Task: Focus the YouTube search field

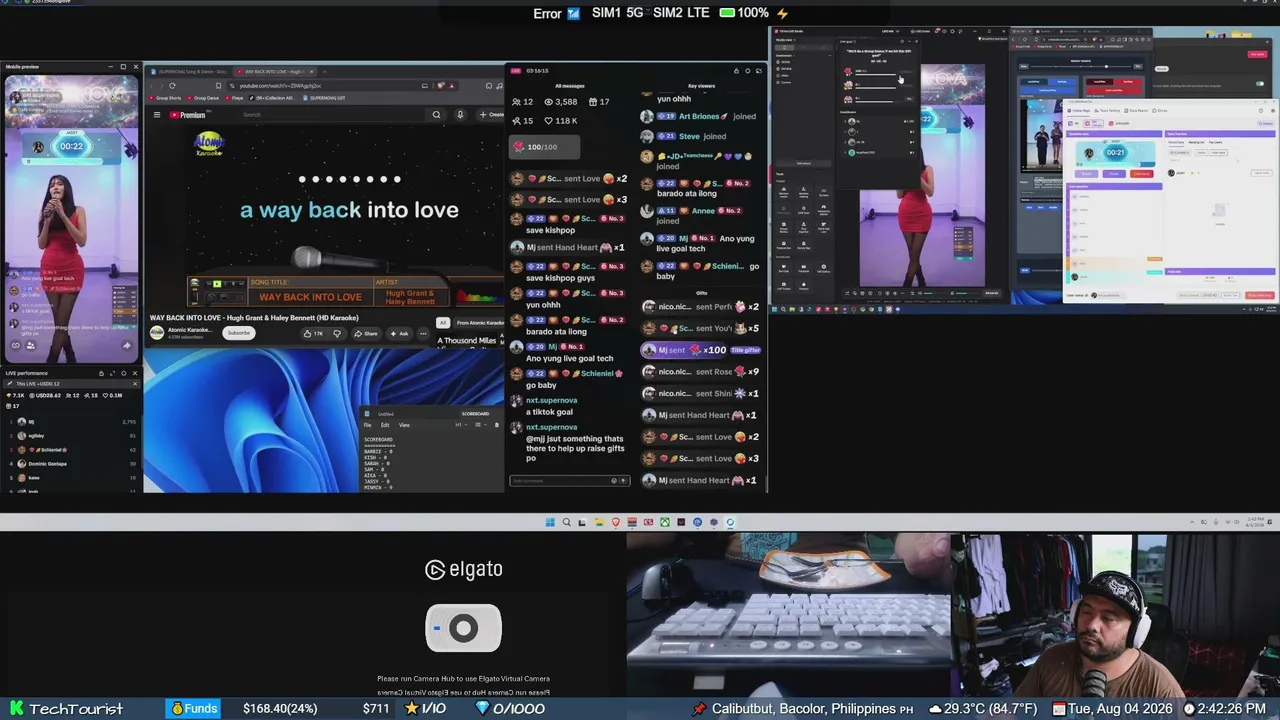Action: [334, 115]
